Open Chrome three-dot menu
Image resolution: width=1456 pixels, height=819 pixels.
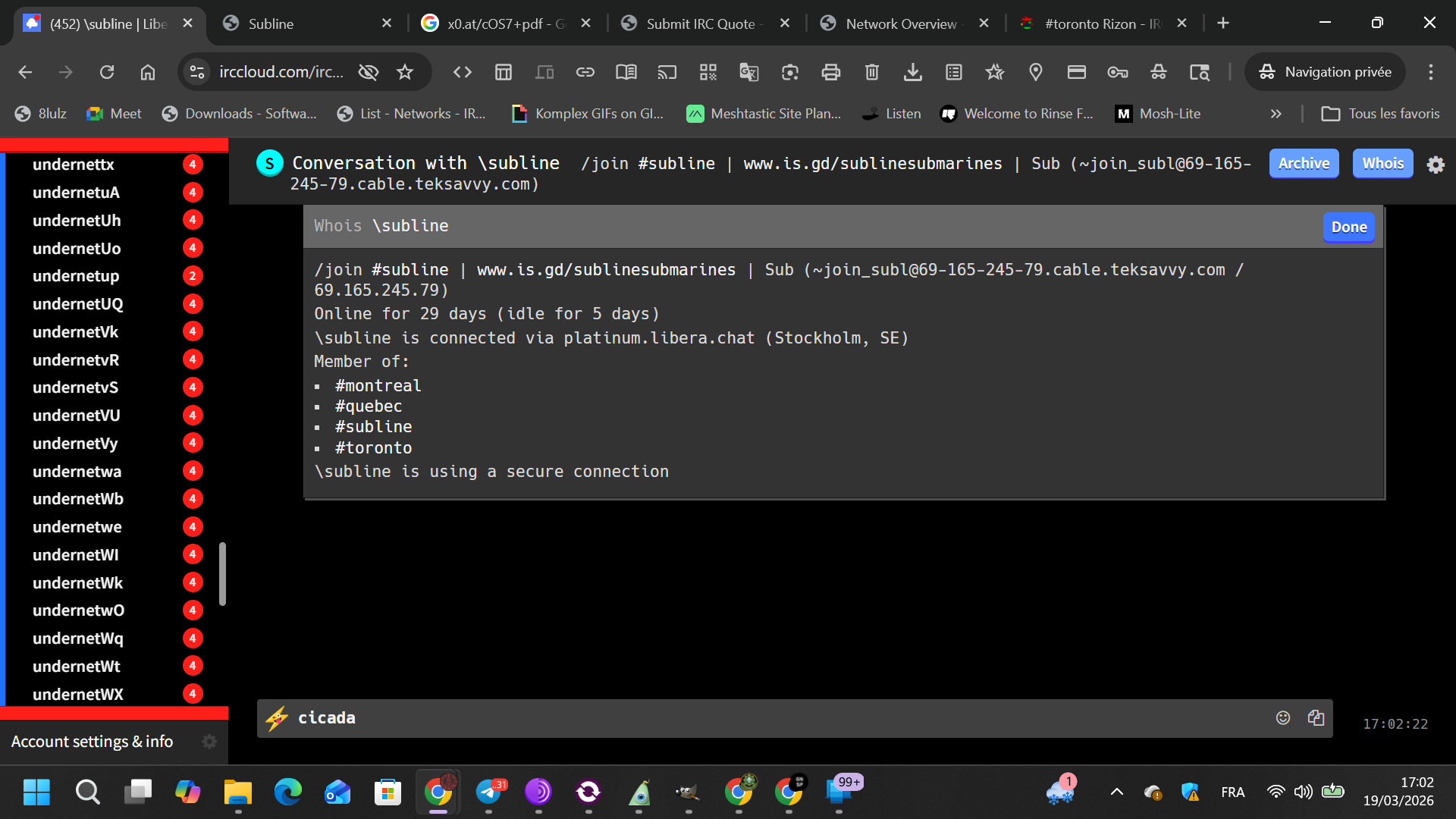(x=1430, y=72)
